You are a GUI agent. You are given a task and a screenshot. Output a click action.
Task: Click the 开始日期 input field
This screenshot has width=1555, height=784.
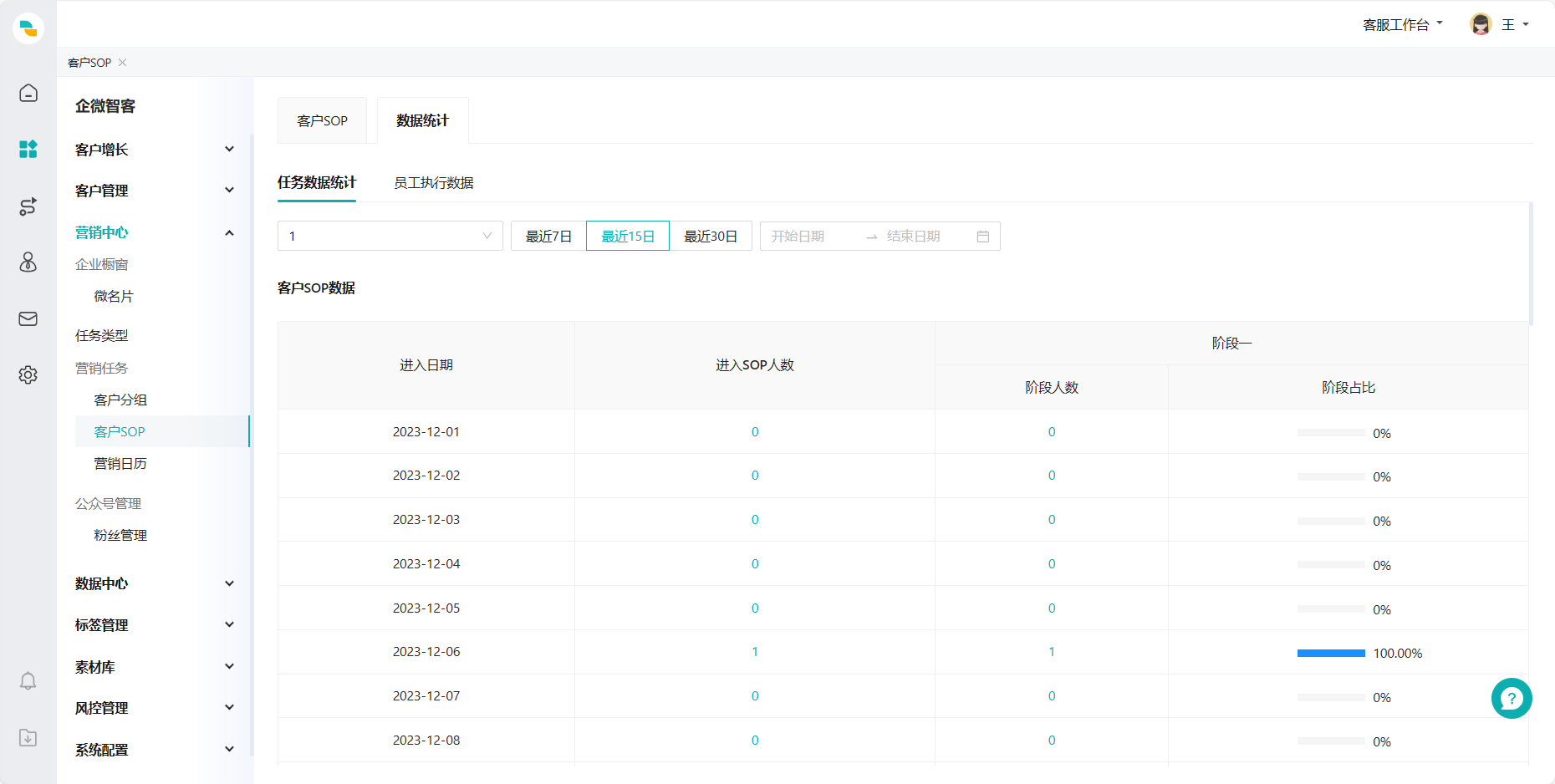(x=809, y=237)
